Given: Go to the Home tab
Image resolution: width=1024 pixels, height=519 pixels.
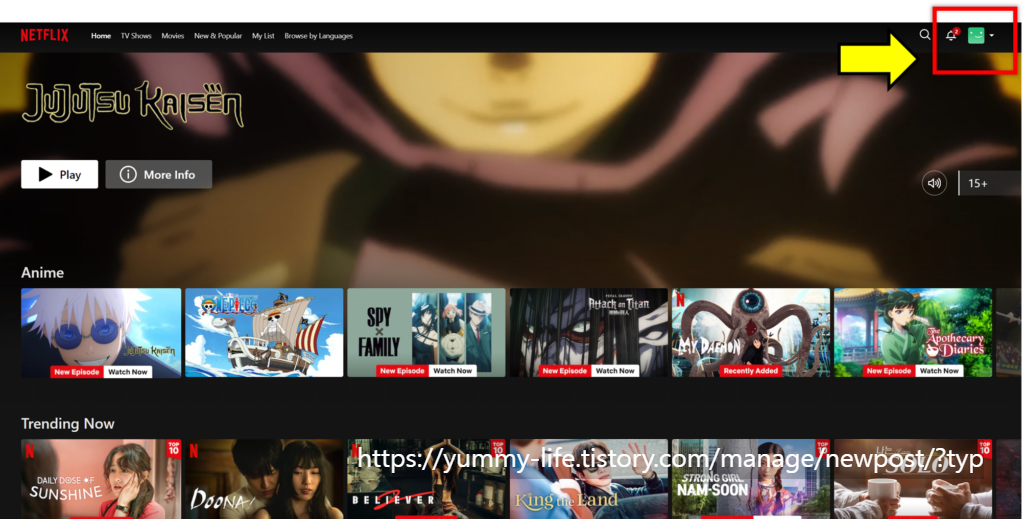Looking at the screenshot, I should 101,36.
